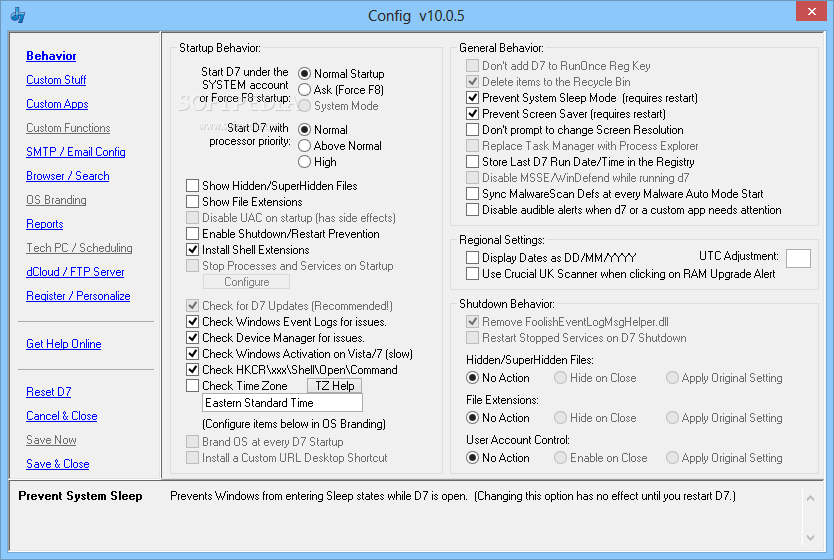Open the Custom Stuff page

click(x=56, y=80)
